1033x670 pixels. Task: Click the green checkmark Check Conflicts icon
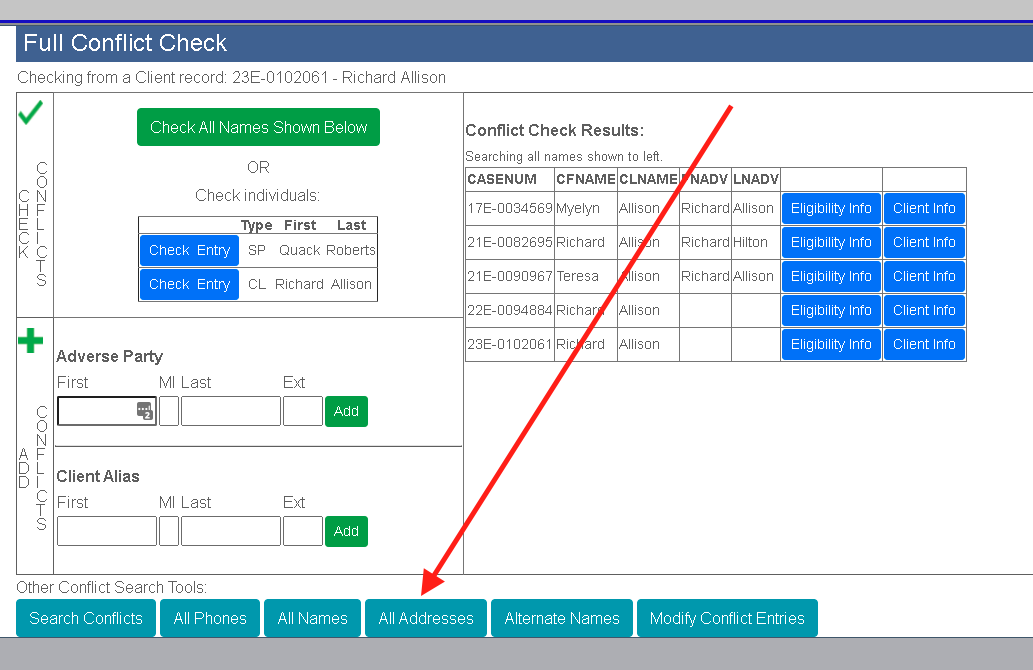click(x=31, y=113)
